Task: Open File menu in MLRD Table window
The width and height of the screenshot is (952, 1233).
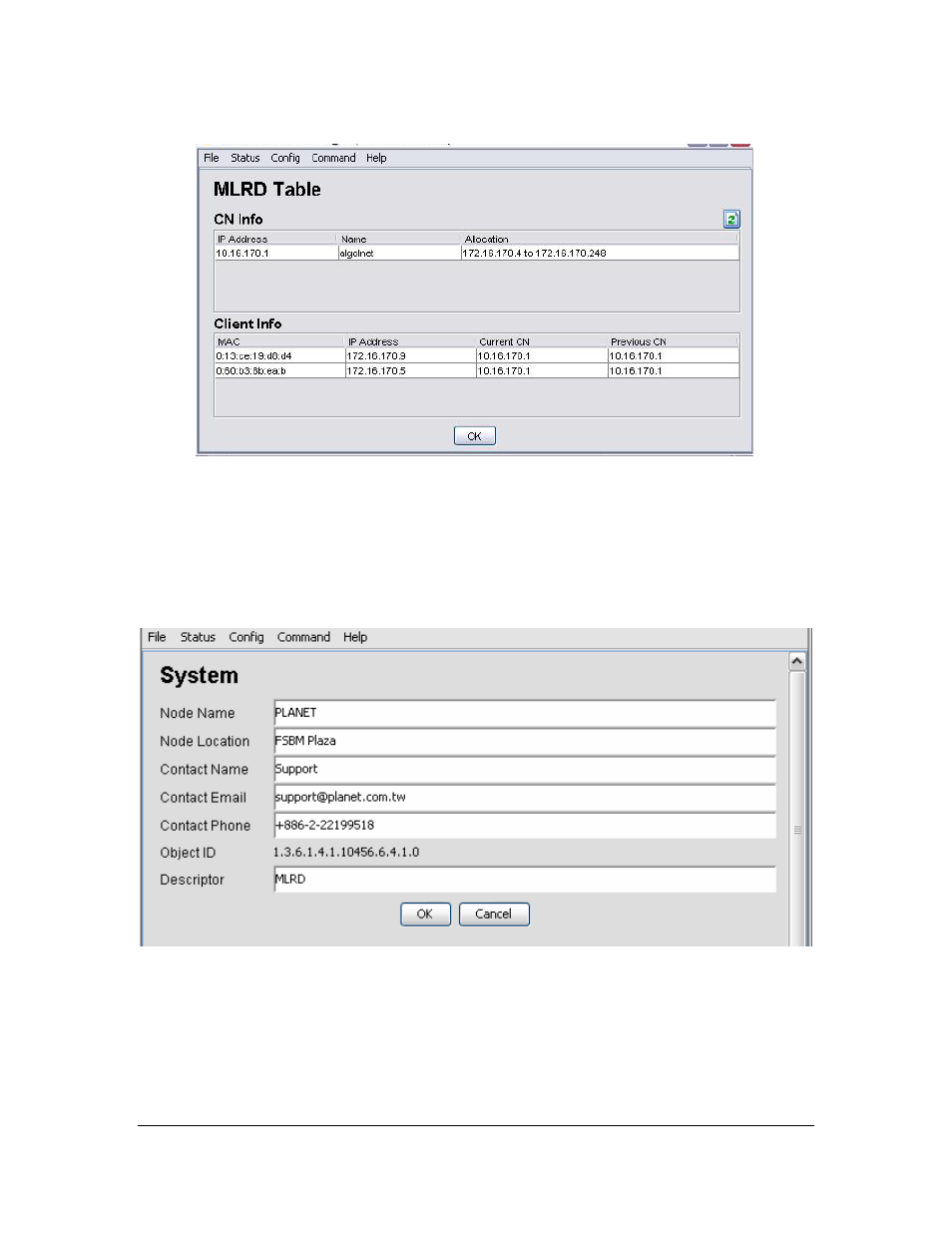Action: click(x=212, y=158)
